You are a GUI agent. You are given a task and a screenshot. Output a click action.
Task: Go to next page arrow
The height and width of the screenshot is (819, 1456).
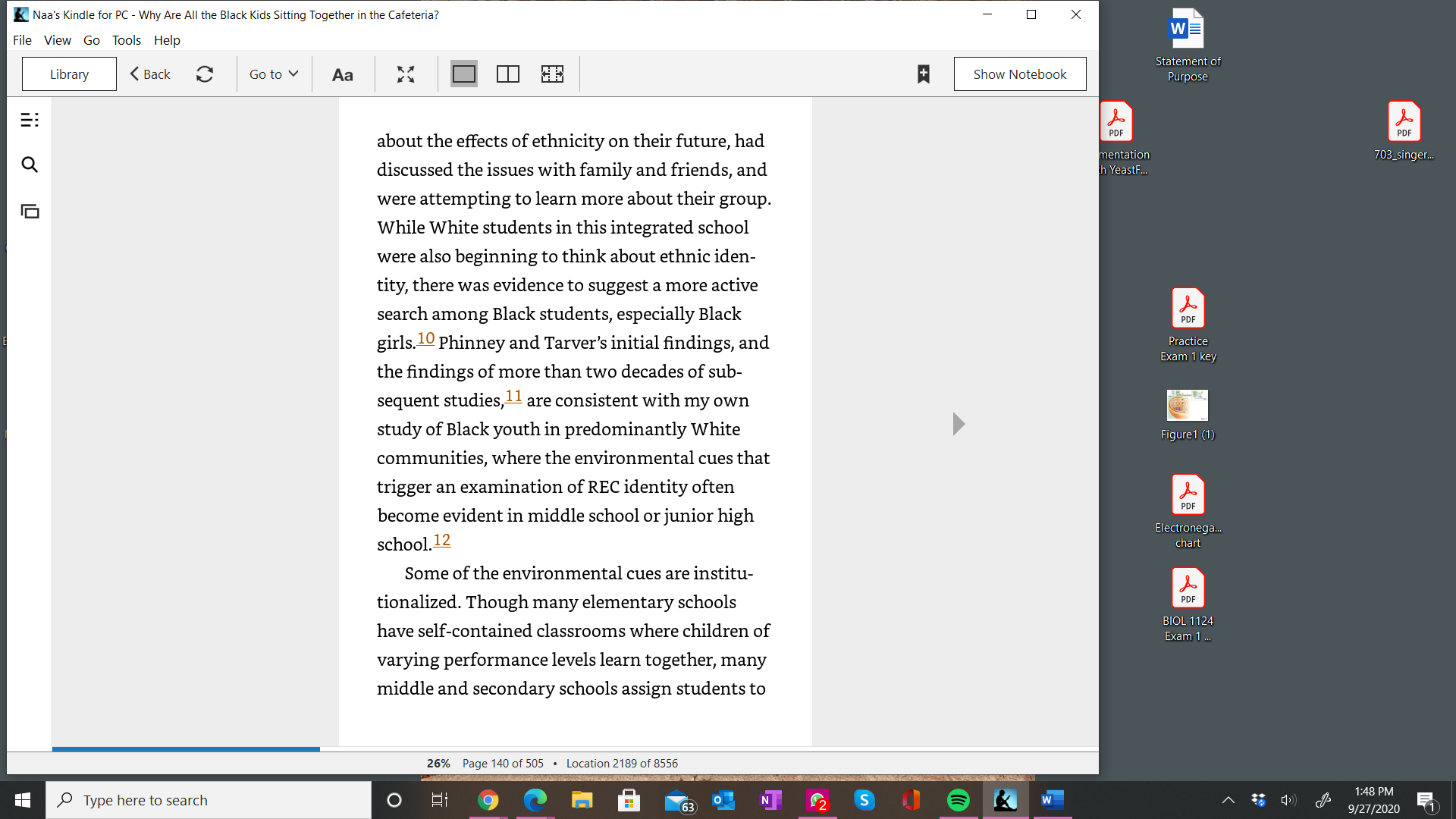959,424
